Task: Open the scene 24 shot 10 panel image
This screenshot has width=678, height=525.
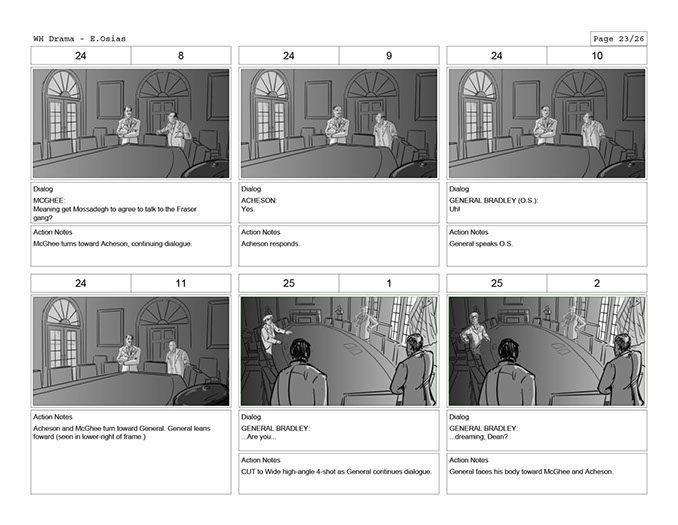Action: tap(547, 123)
